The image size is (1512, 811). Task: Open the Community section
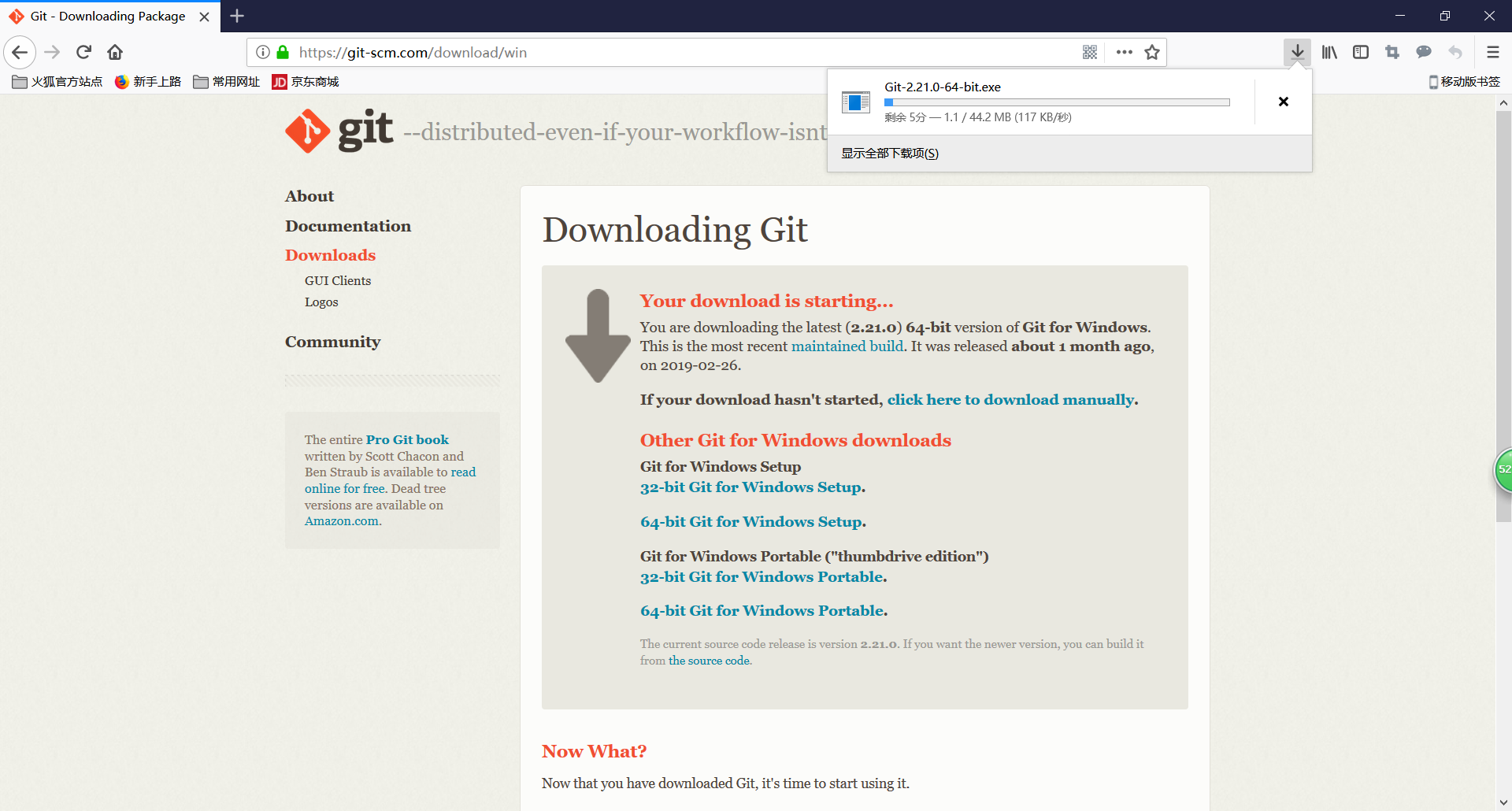(333, 342)
